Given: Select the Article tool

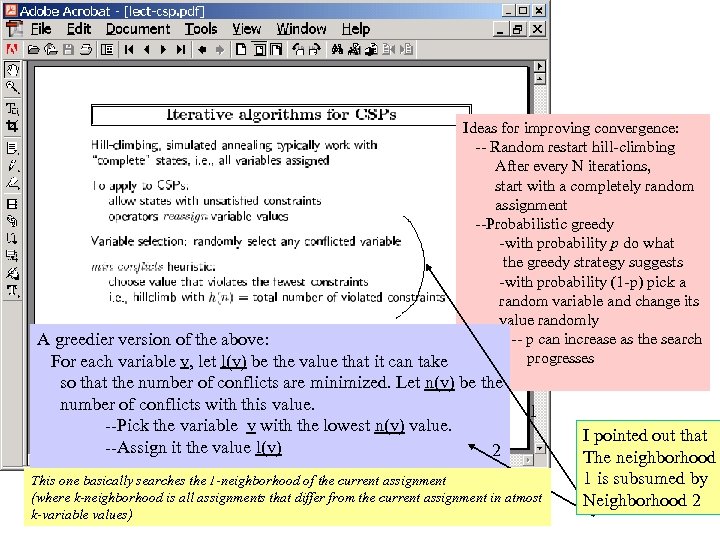Looking at the screenshot, I should coord(12,238).
